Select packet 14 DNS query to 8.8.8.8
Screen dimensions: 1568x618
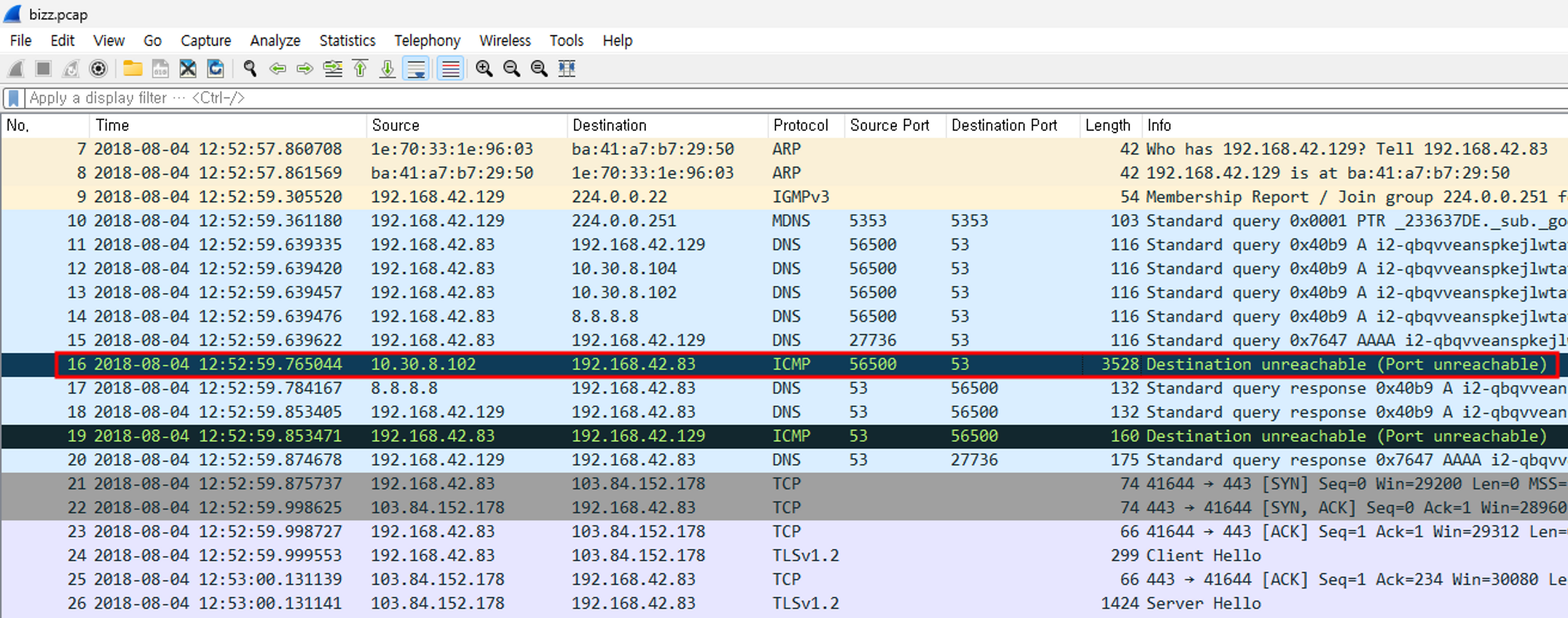click(x=784, y=316)
